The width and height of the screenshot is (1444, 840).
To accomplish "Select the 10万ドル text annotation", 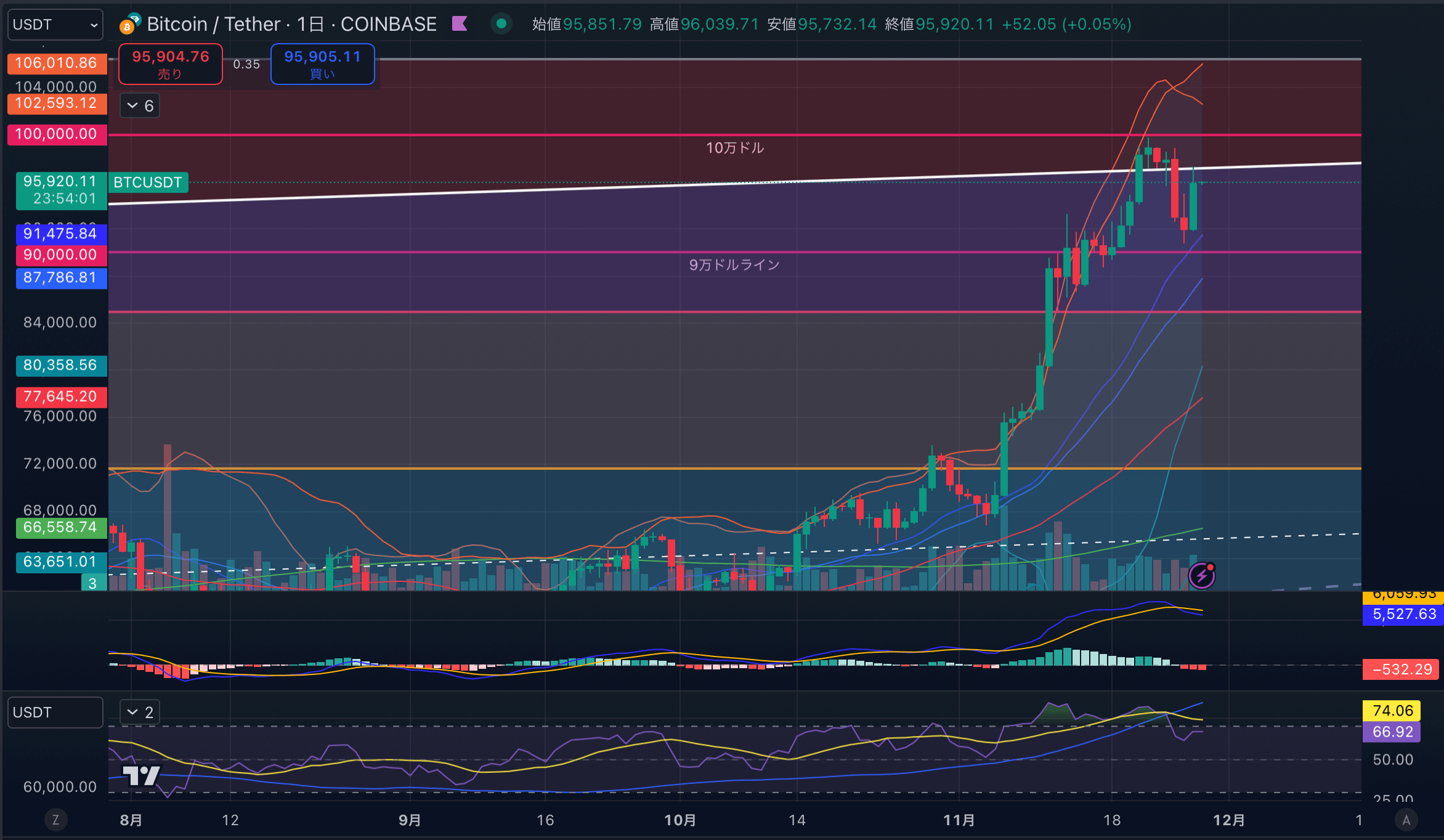I will click(735, 148).
